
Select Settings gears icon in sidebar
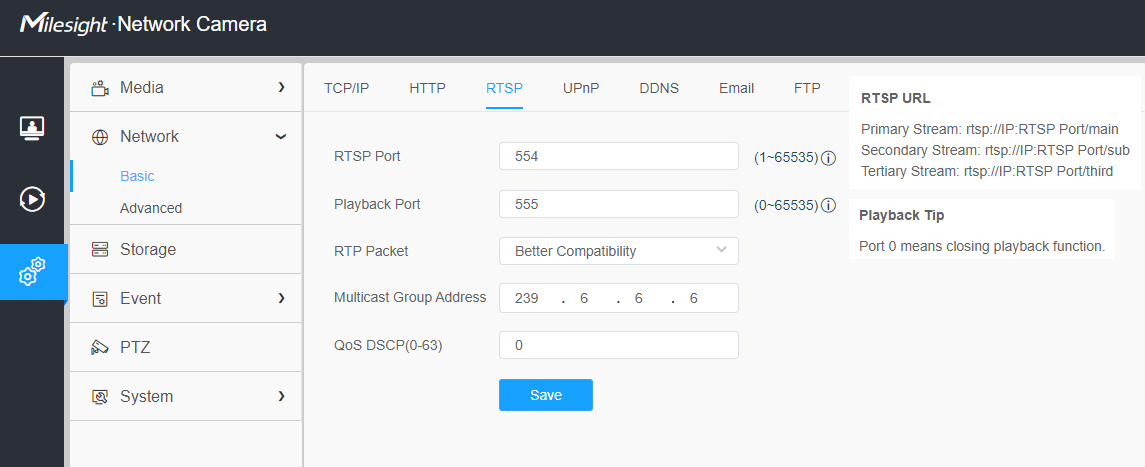32,271
